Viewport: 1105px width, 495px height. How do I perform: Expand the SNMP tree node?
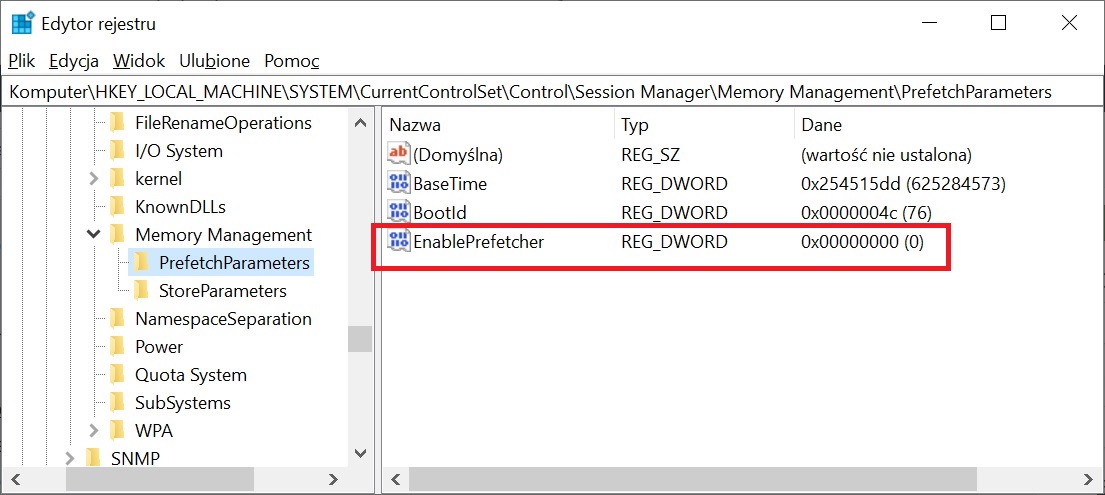tap(69, 458)
